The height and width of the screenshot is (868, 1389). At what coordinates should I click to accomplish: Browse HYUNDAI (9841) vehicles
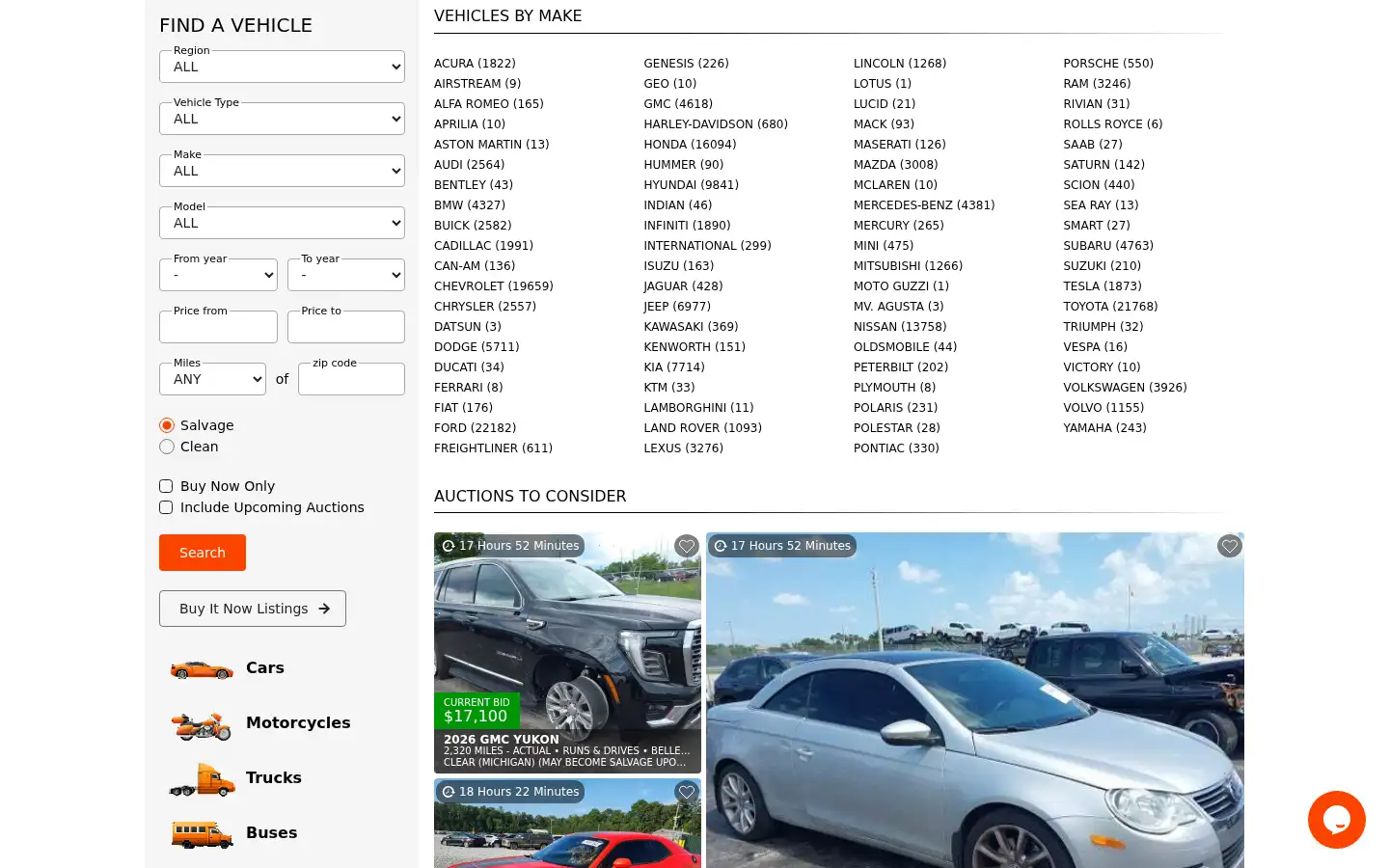point(691,185)
